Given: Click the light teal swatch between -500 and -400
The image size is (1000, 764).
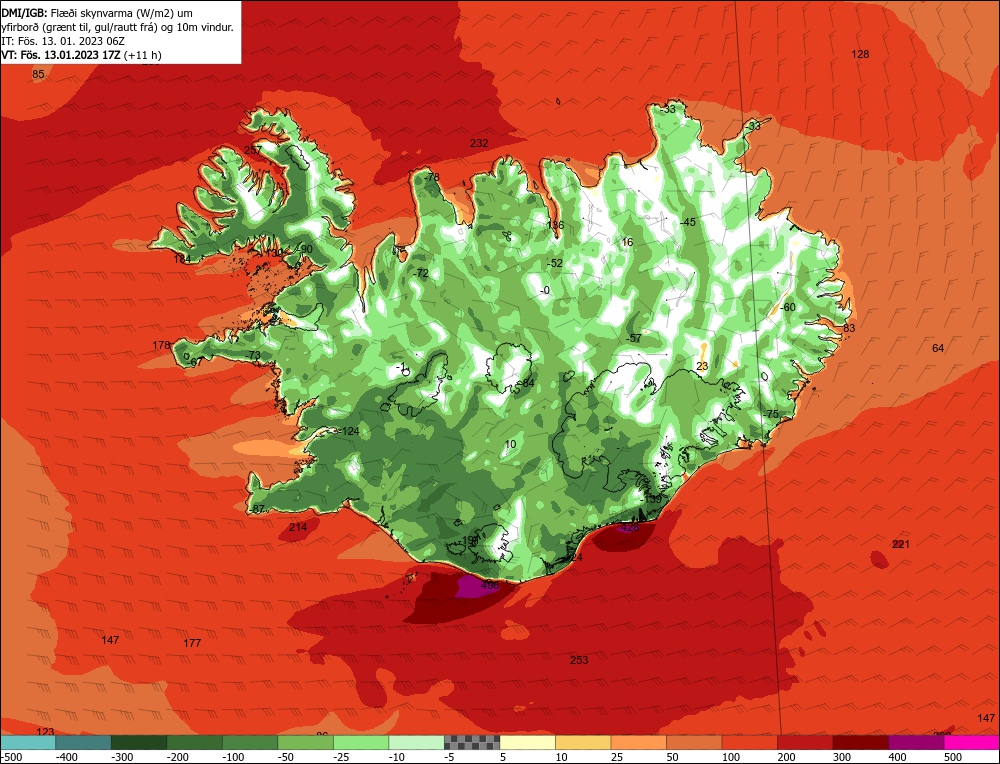Looking at the screenshot, I should click(28, 742).
